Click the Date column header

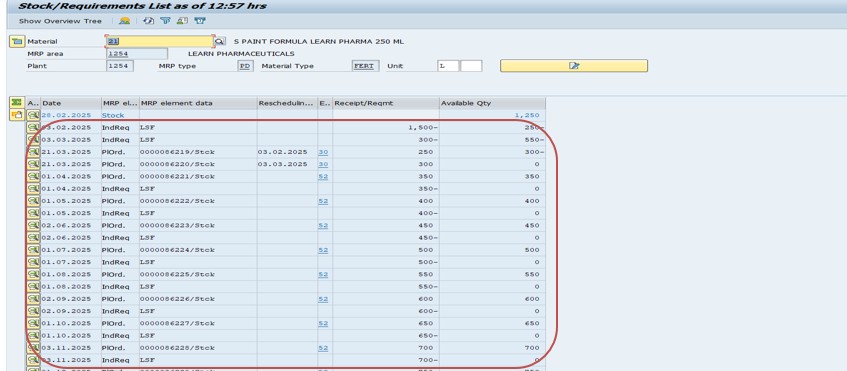click(x=71, y=103)
